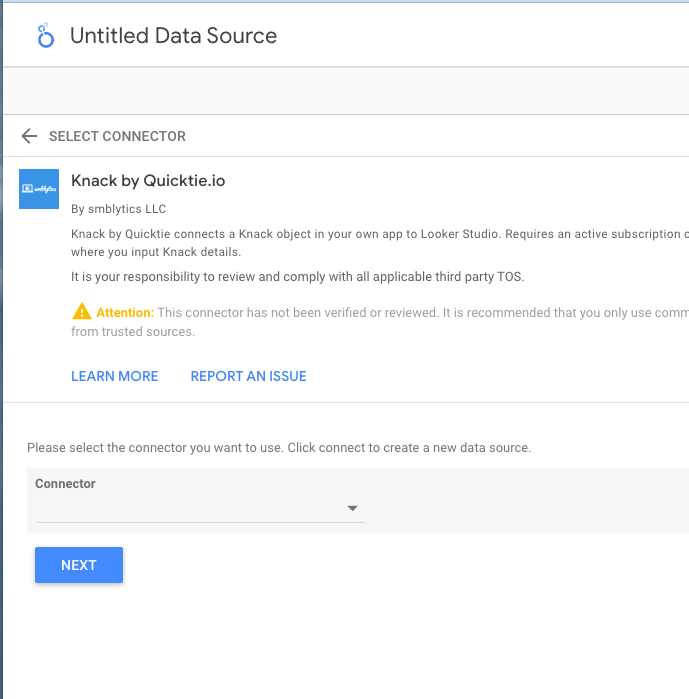Open the Learn More link
Viewport: 689px width, 699px height.
click(115, 376)
